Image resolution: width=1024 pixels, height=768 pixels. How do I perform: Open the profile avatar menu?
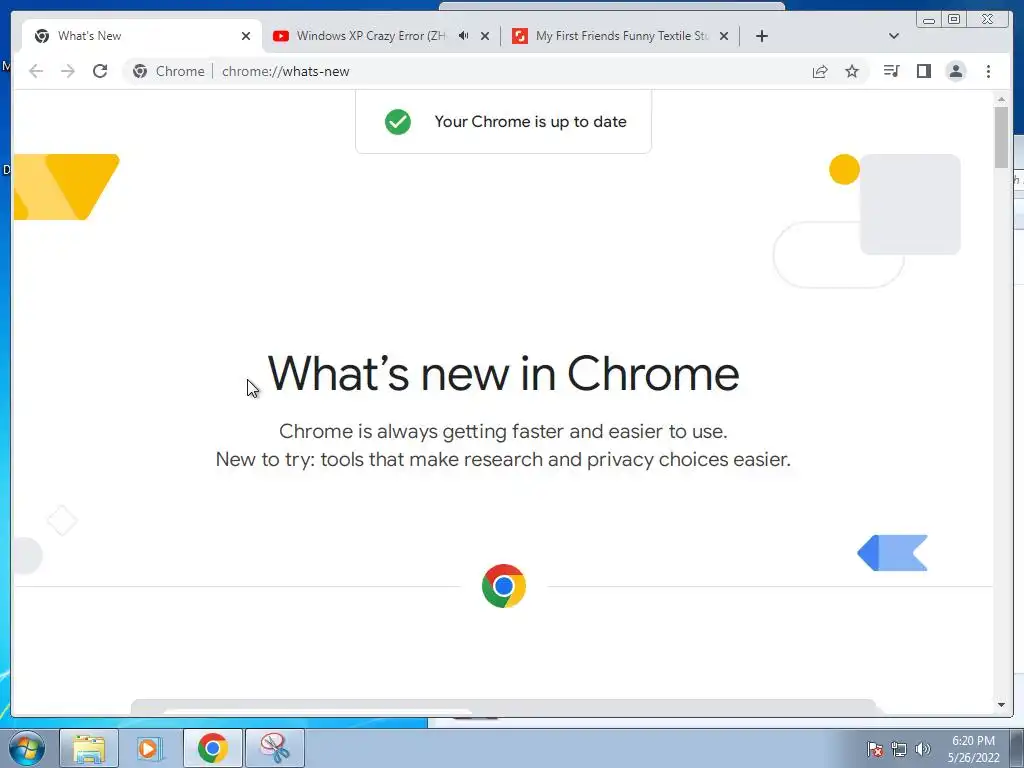point(955,71)
